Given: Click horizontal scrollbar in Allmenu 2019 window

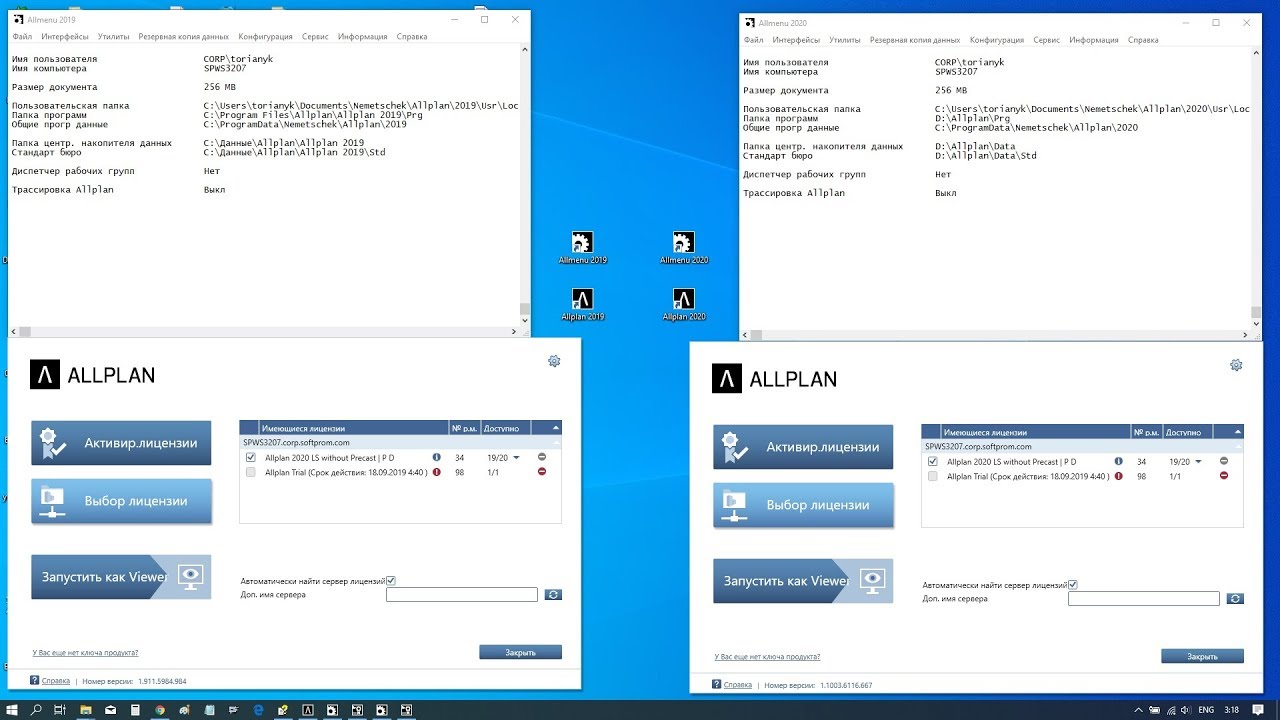Looking at the screenshot, I should point(265,331).
